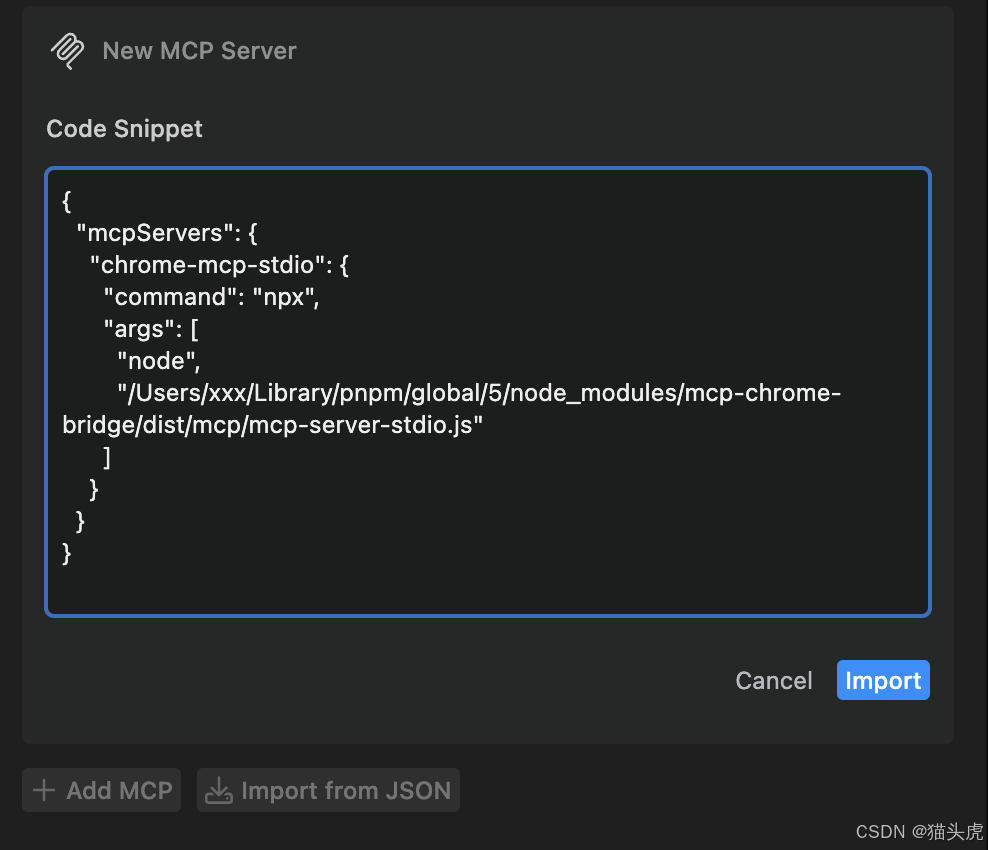Click the /Users/xxx/Library path line
This screenshot has height=850, width=988.
[478, 393]
